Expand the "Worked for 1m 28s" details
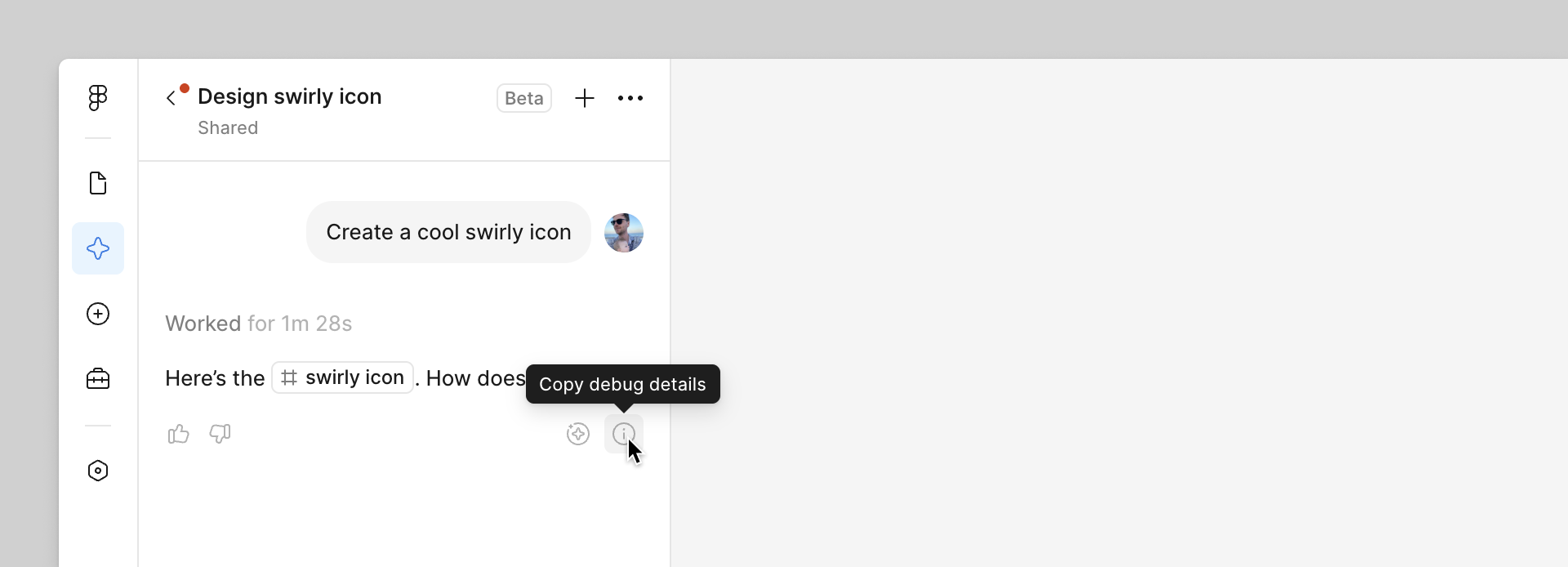 click(258, 324)
